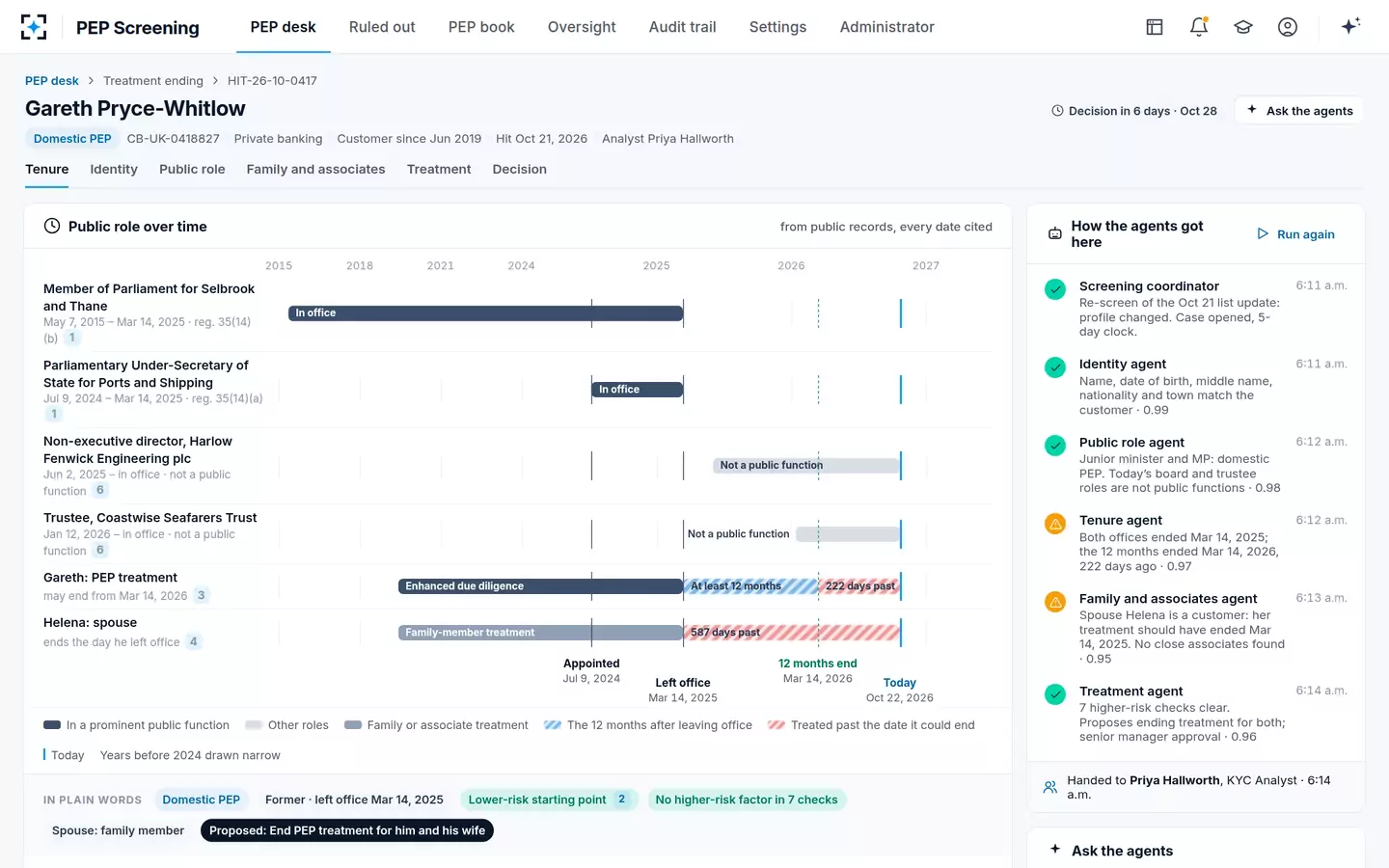
Task: Click the 587 days past striped bar
Action: point(792,633)
